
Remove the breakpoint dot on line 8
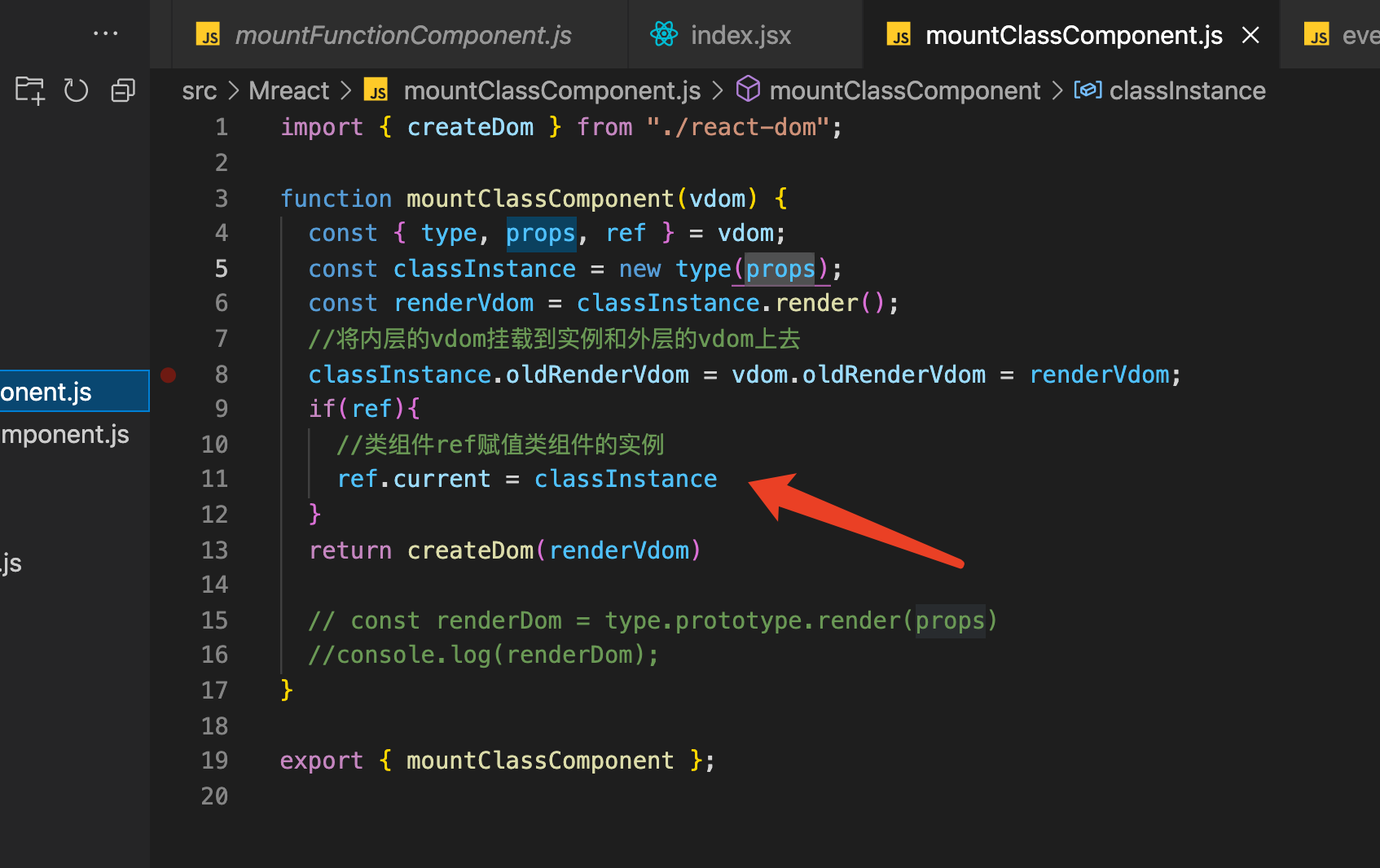pyautogui.click(x=168, y=375)
